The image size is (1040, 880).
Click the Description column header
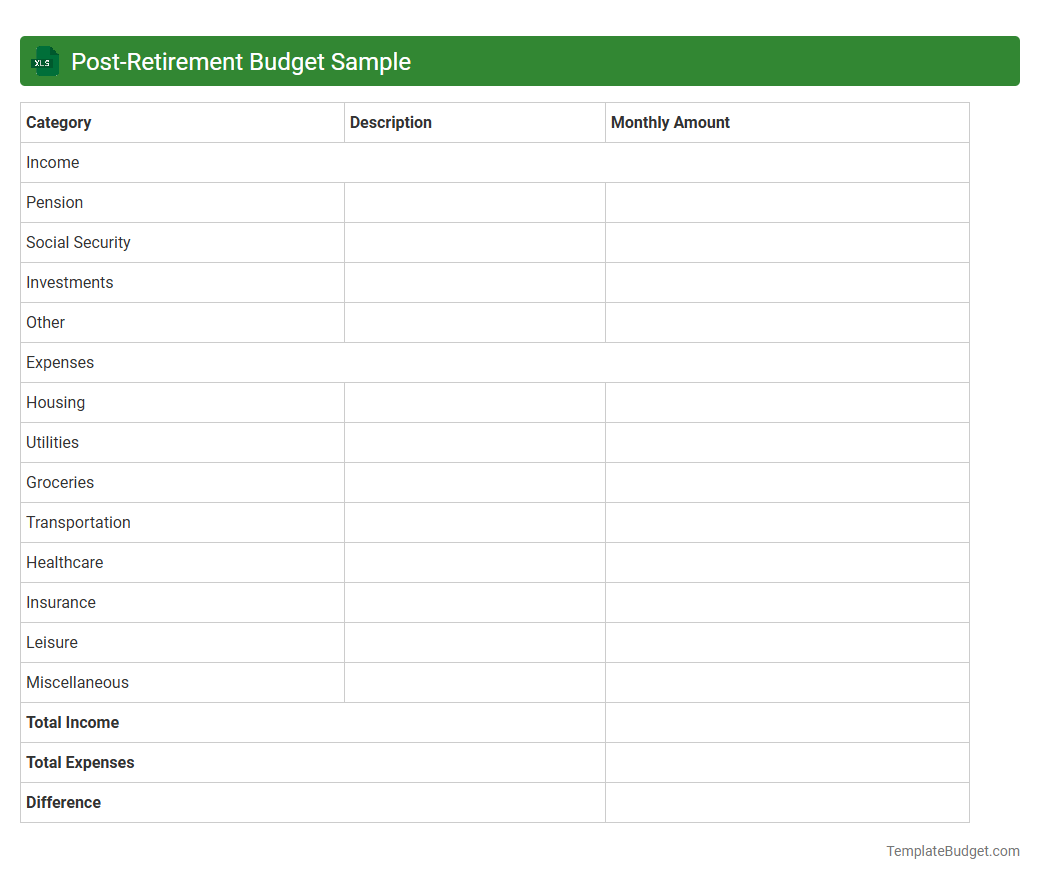(x=391, y=122)
